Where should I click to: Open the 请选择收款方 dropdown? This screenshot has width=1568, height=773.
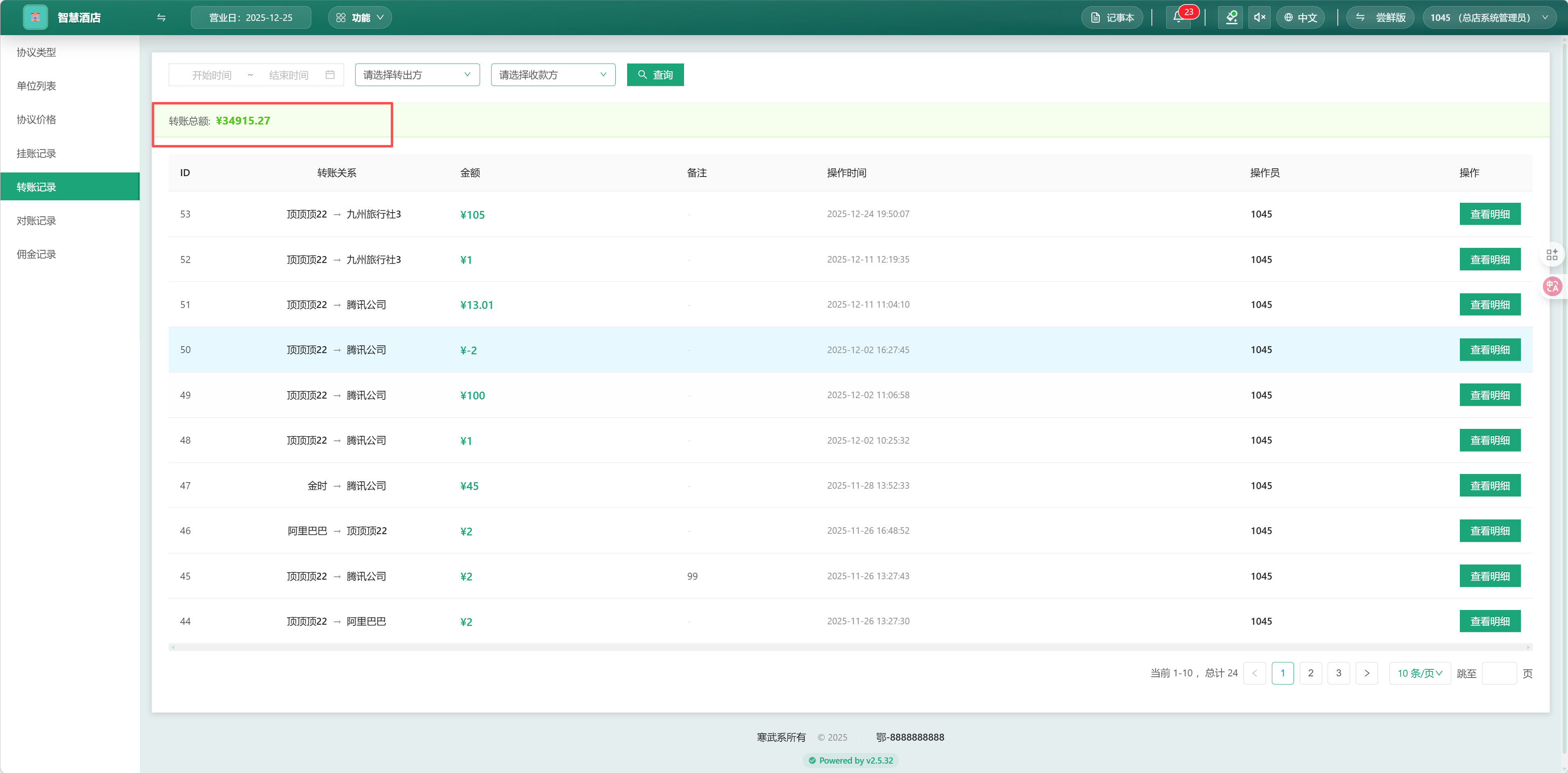point(553,75)
